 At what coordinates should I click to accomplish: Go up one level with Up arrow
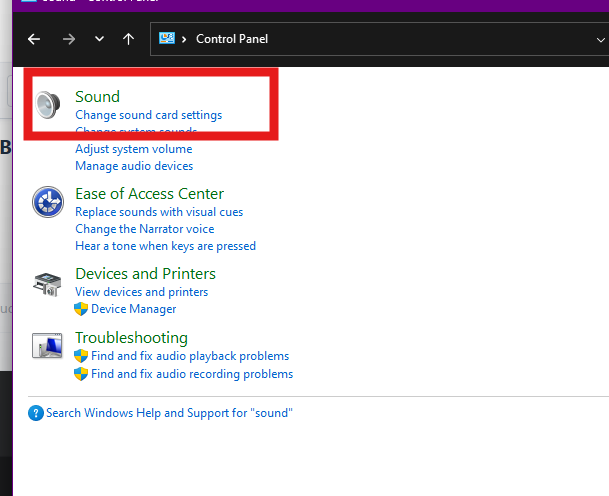click(129, 39)
